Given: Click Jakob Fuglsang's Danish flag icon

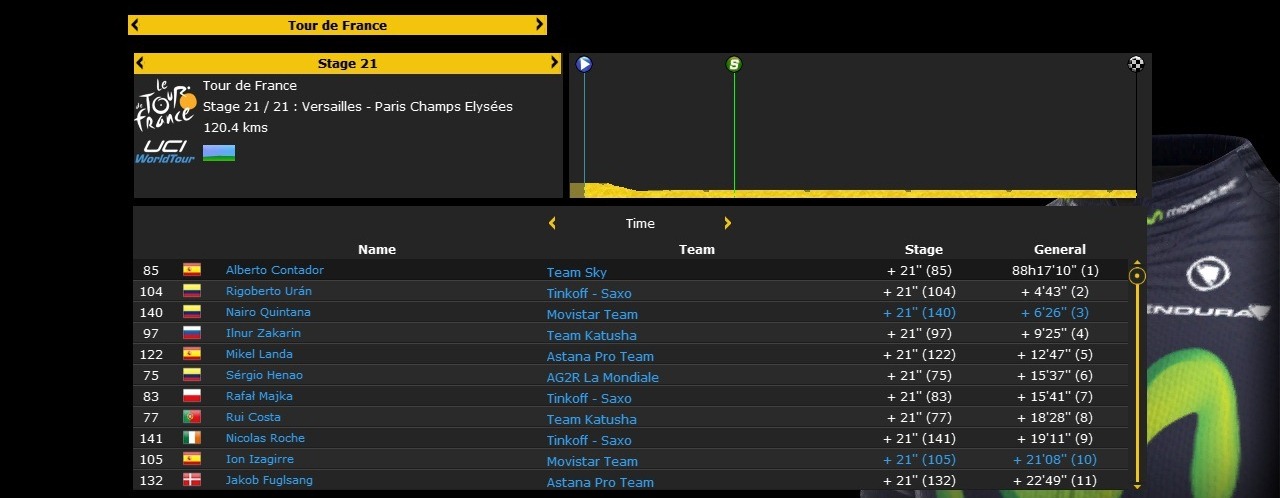Looking at the screenshot, I should (192, 480).
